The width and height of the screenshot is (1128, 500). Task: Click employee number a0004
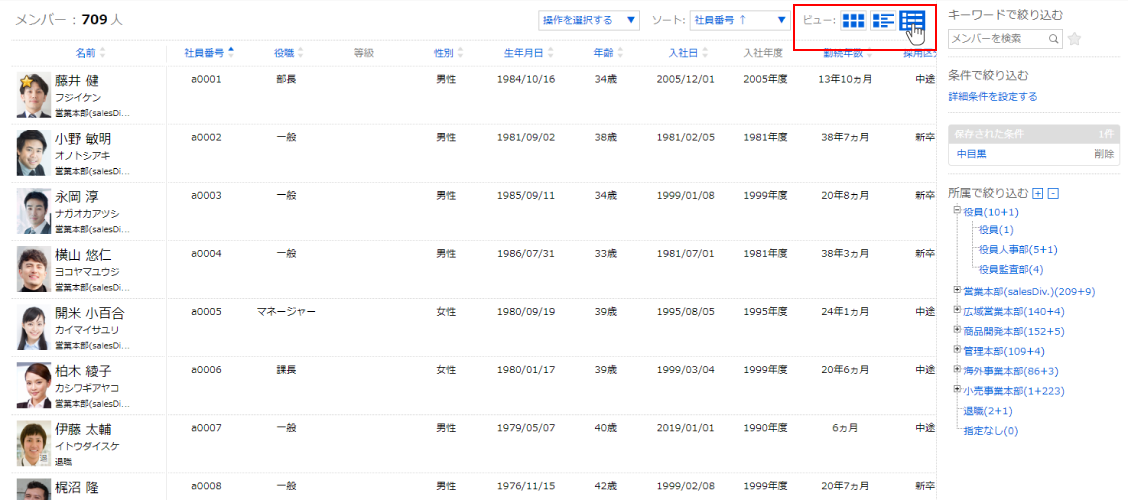tap(206, 254)
